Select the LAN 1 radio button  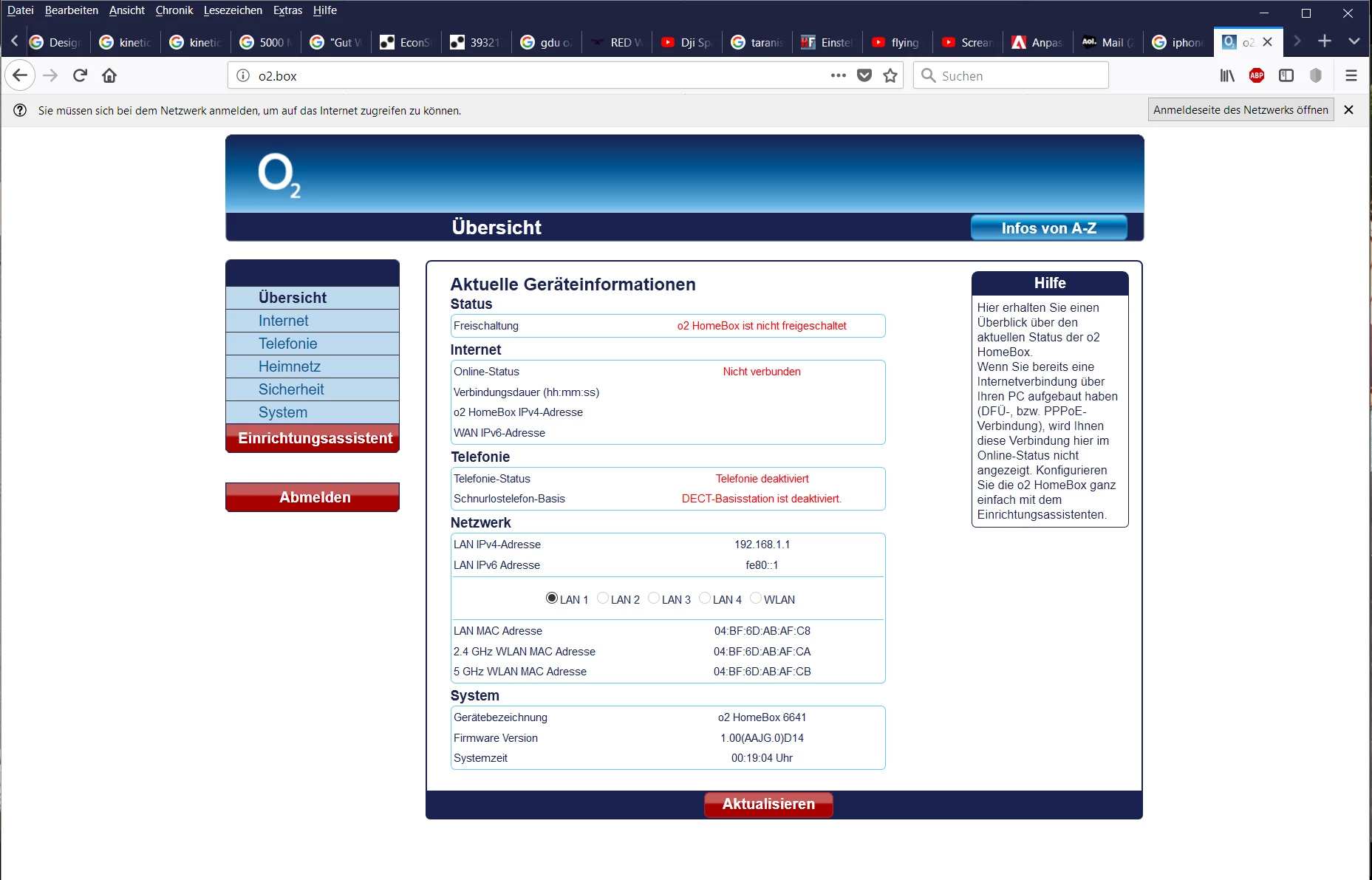[551, 598]
